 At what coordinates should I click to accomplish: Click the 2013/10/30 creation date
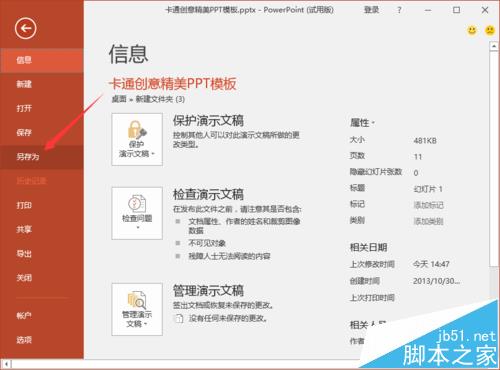[437, 281]
